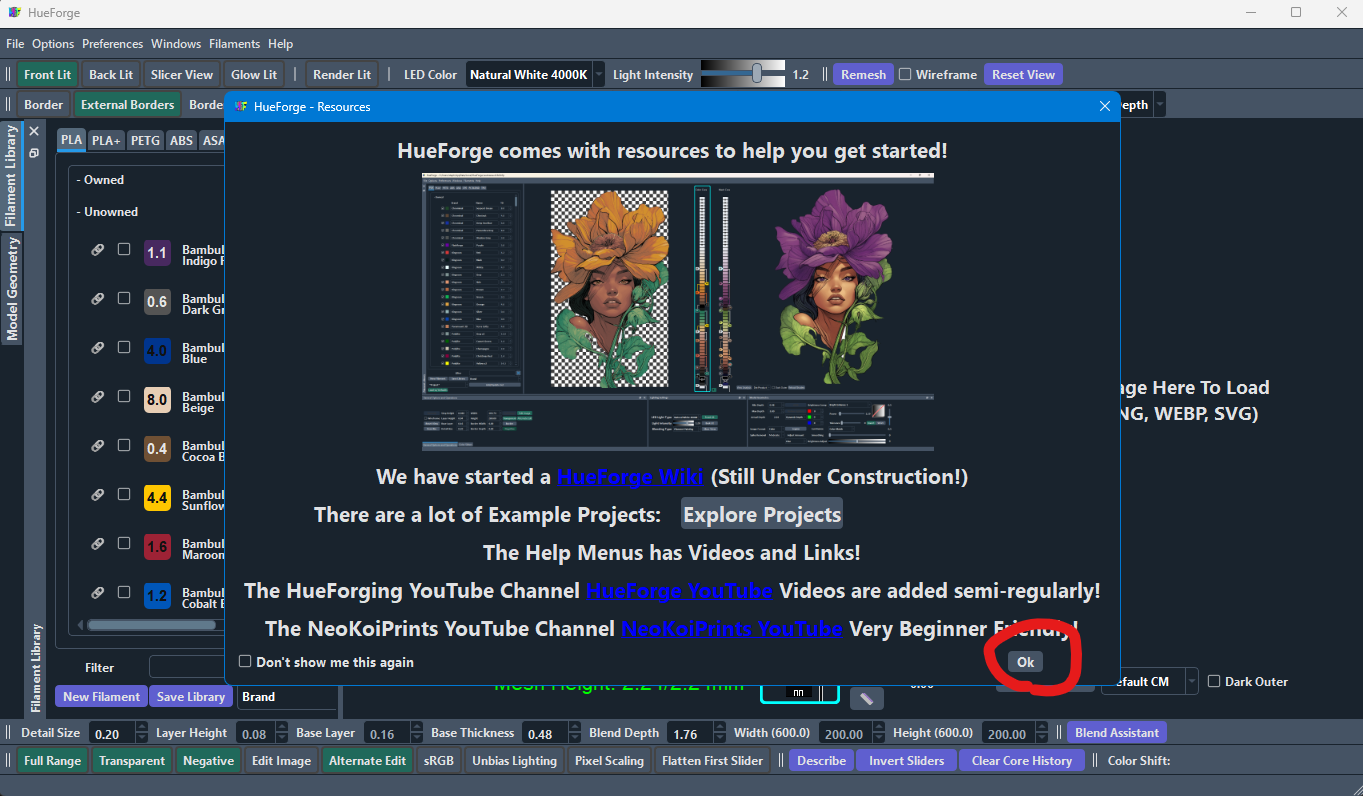1363x796 pixels.
Task: Toggle the Slicer View button
Action: point(182,75)
